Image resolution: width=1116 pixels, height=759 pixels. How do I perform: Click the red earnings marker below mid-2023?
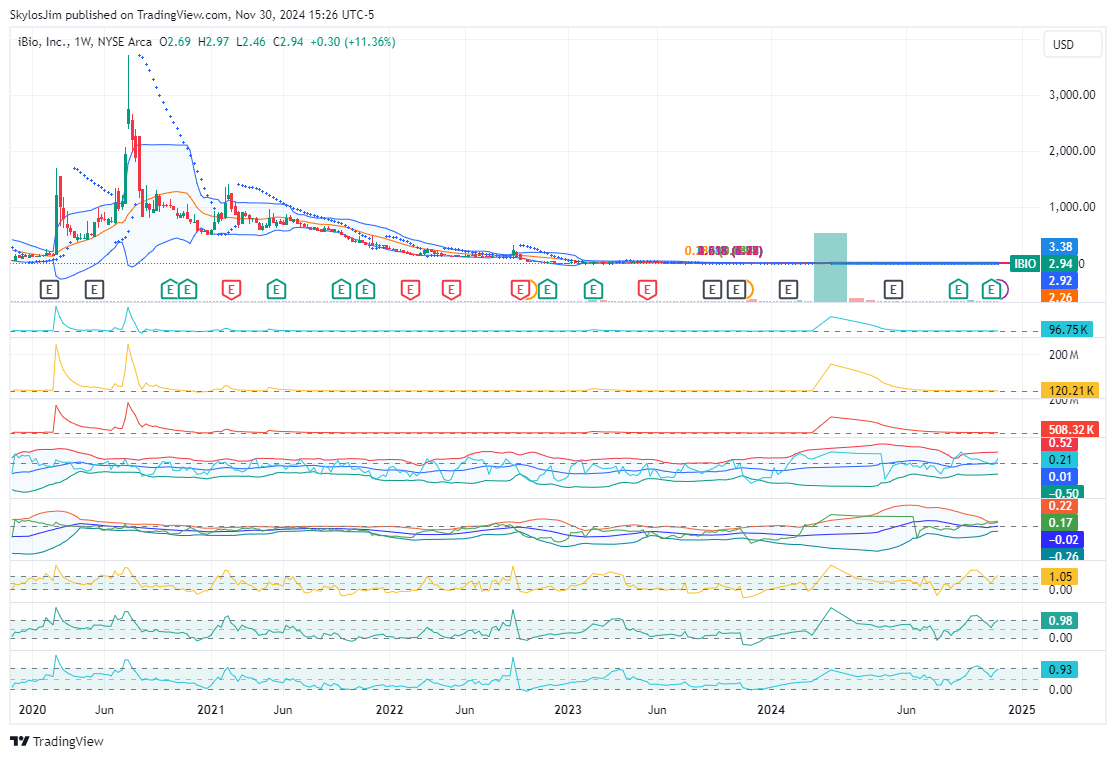tap(648, 290)
